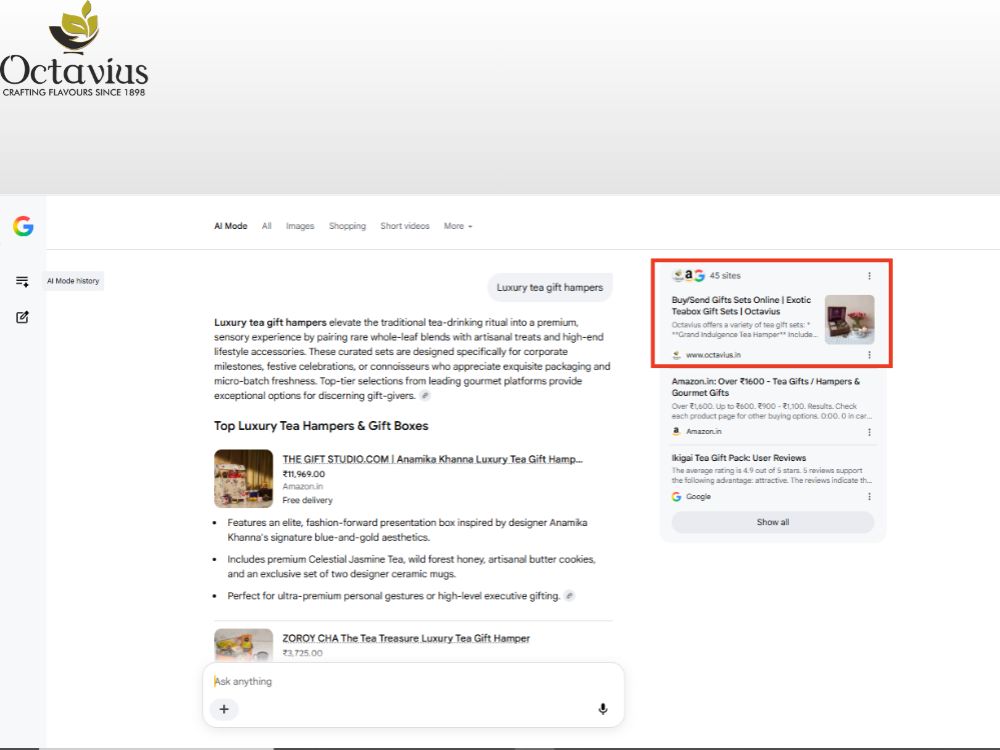Click the www.octavius.in source label

point(713,355)
